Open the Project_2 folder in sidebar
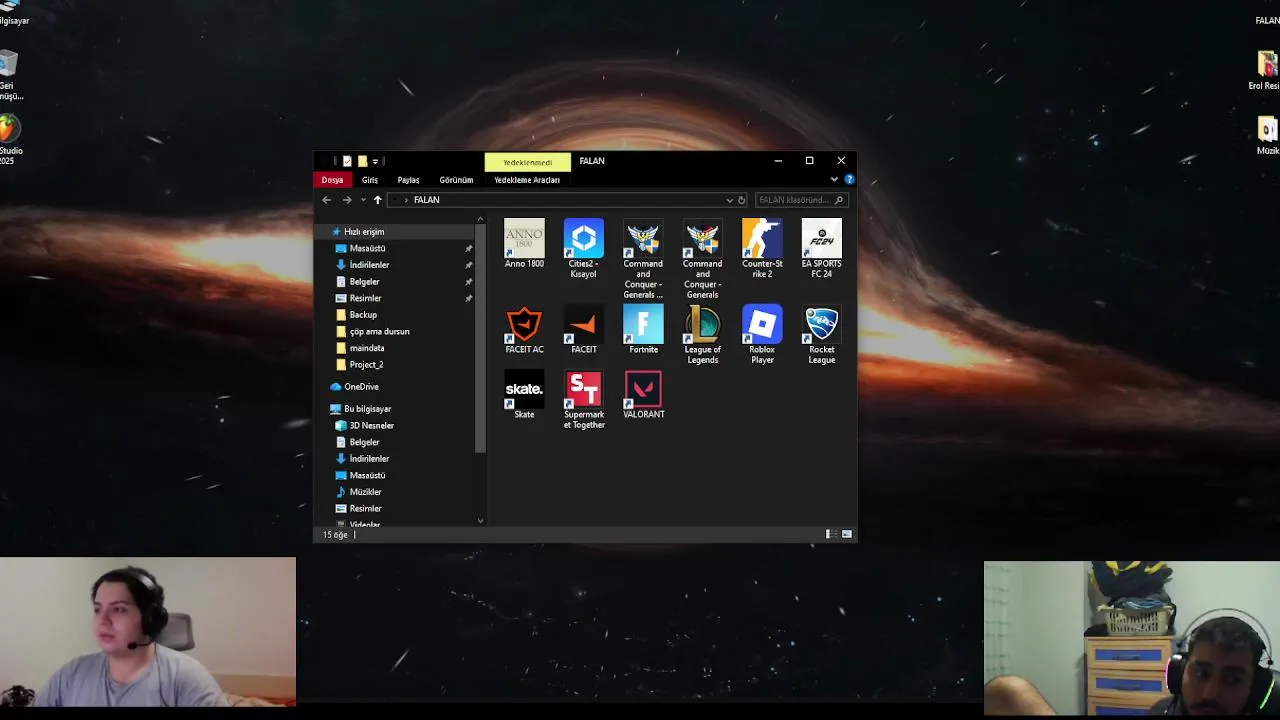This screenshot has width=1280, height=720. tap(366, 365)
